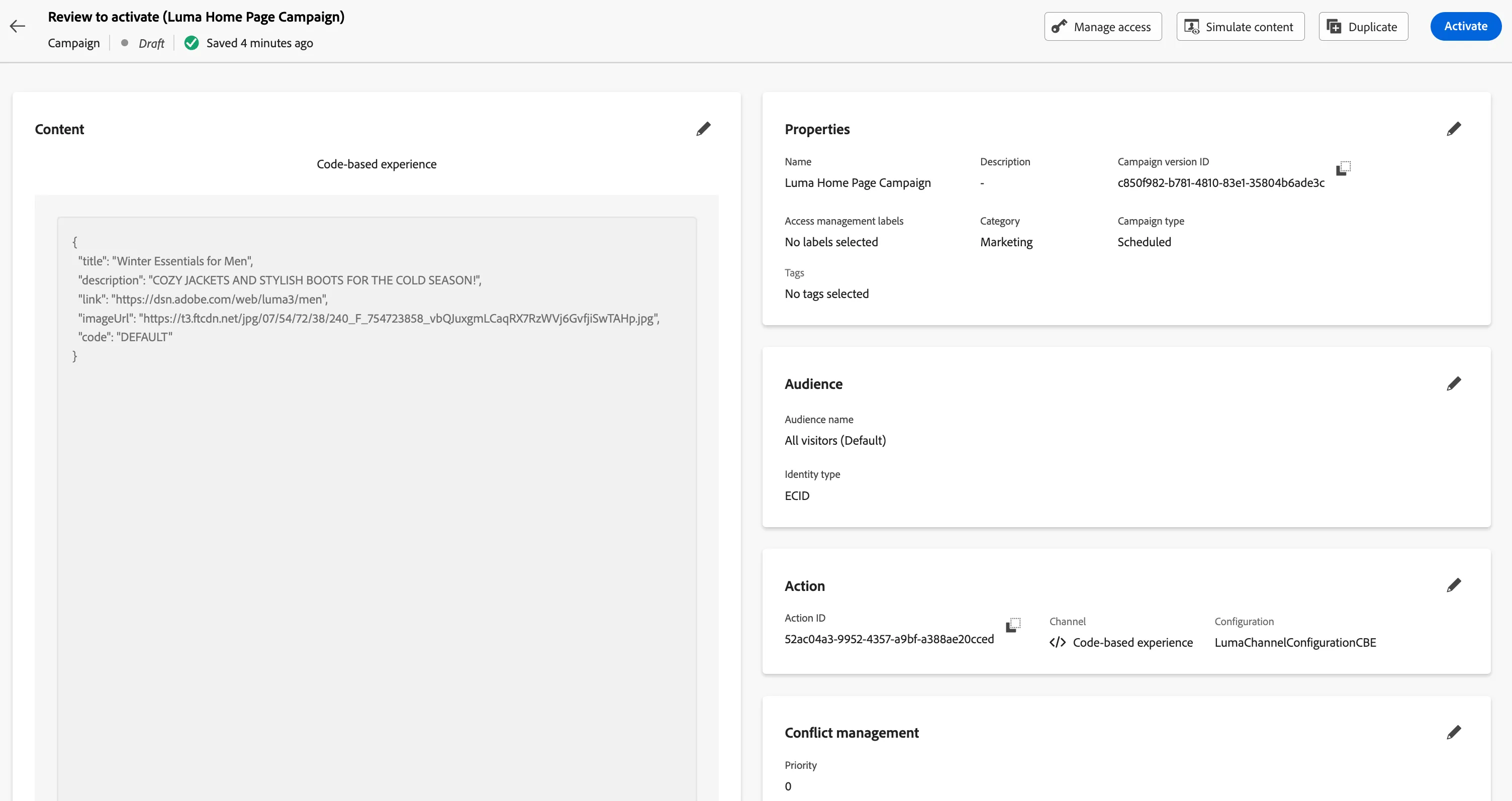The image size is (1512, 801).
Task: Go back using the left arrow
Action: [18, 26]
